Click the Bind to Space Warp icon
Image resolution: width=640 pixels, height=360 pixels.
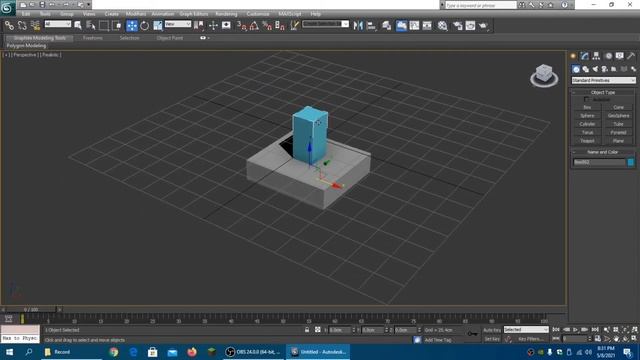[x=35, y=26]
